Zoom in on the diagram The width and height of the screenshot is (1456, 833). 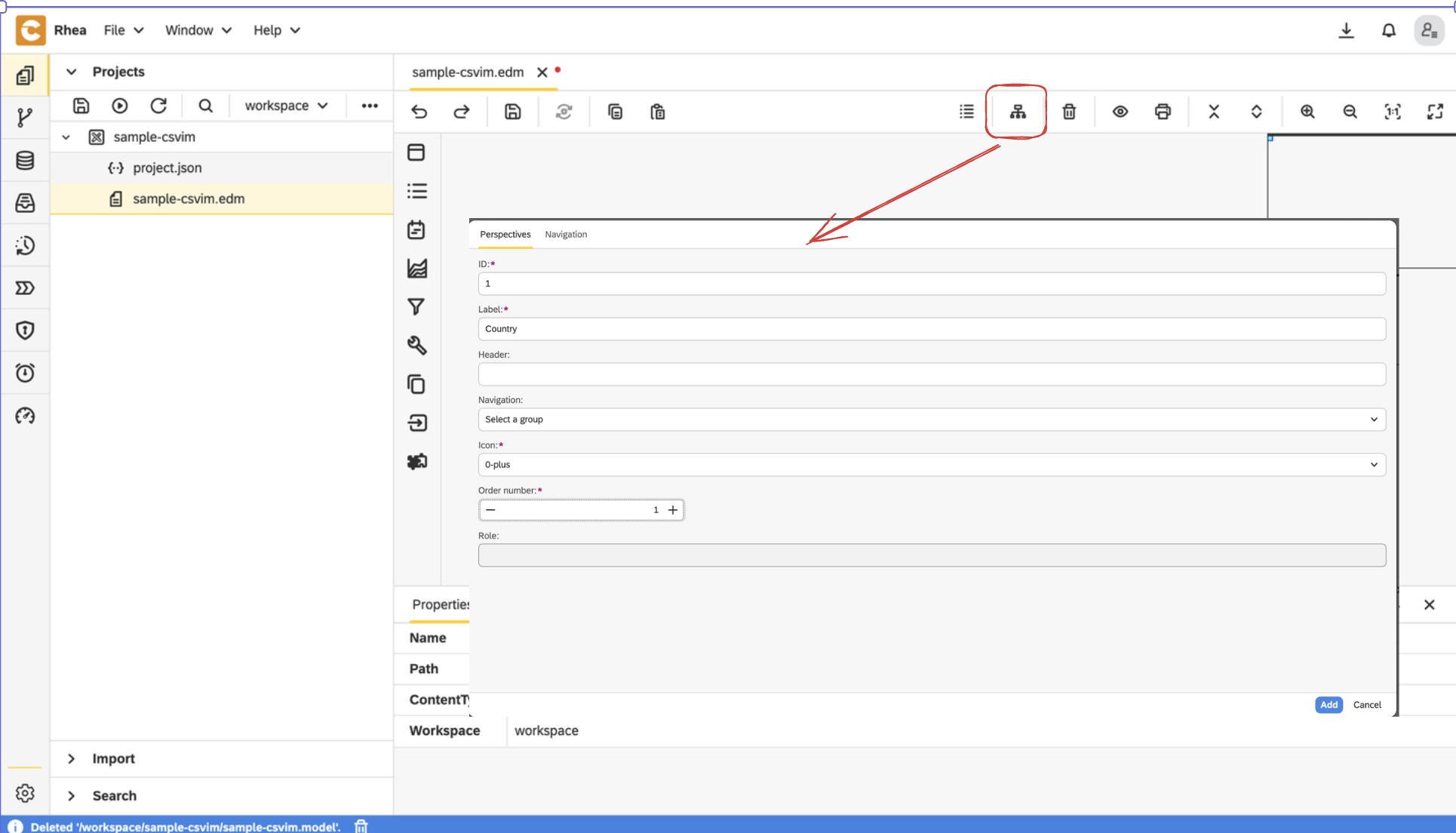1307,112
